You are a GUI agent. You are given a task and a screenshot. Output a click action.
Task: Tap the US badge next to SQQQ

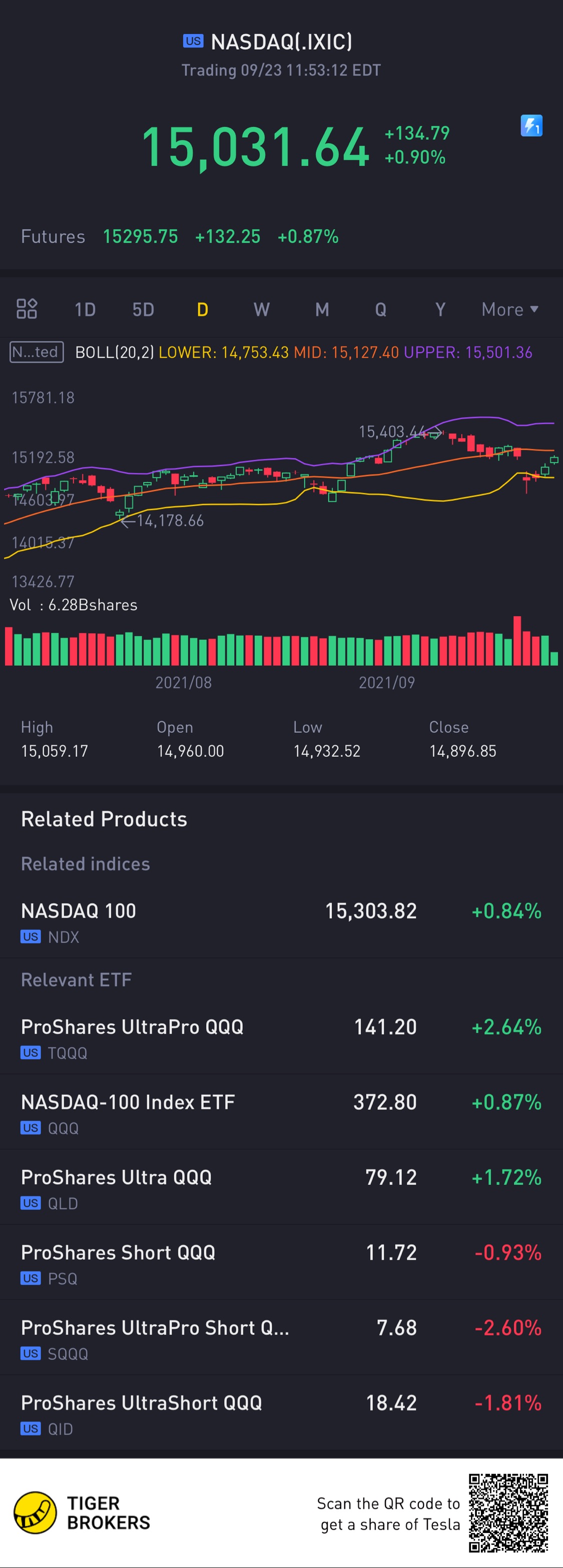pos(31,1353)
